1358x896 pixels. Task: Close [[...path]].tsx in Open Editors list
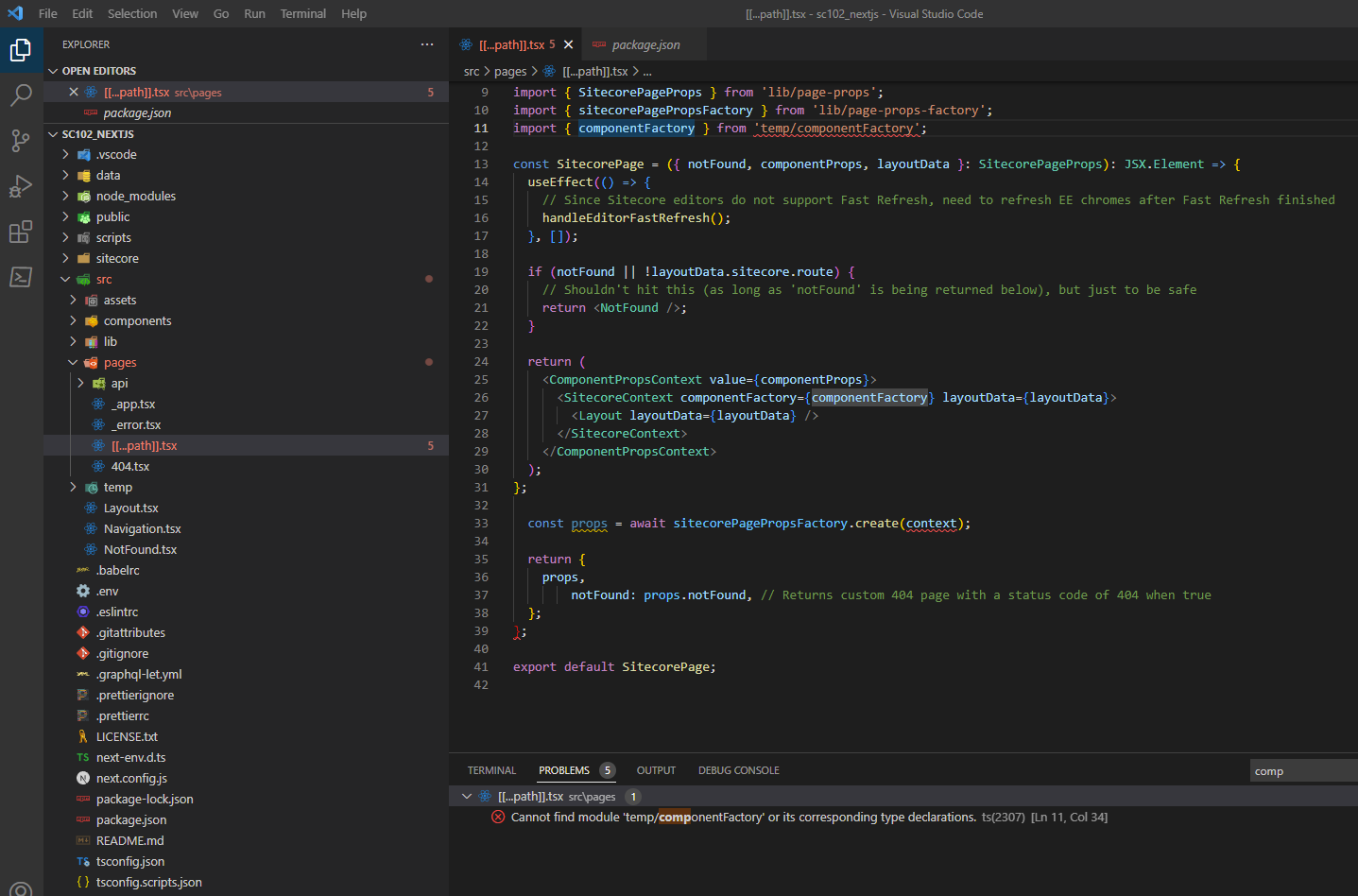click(74, 92)
